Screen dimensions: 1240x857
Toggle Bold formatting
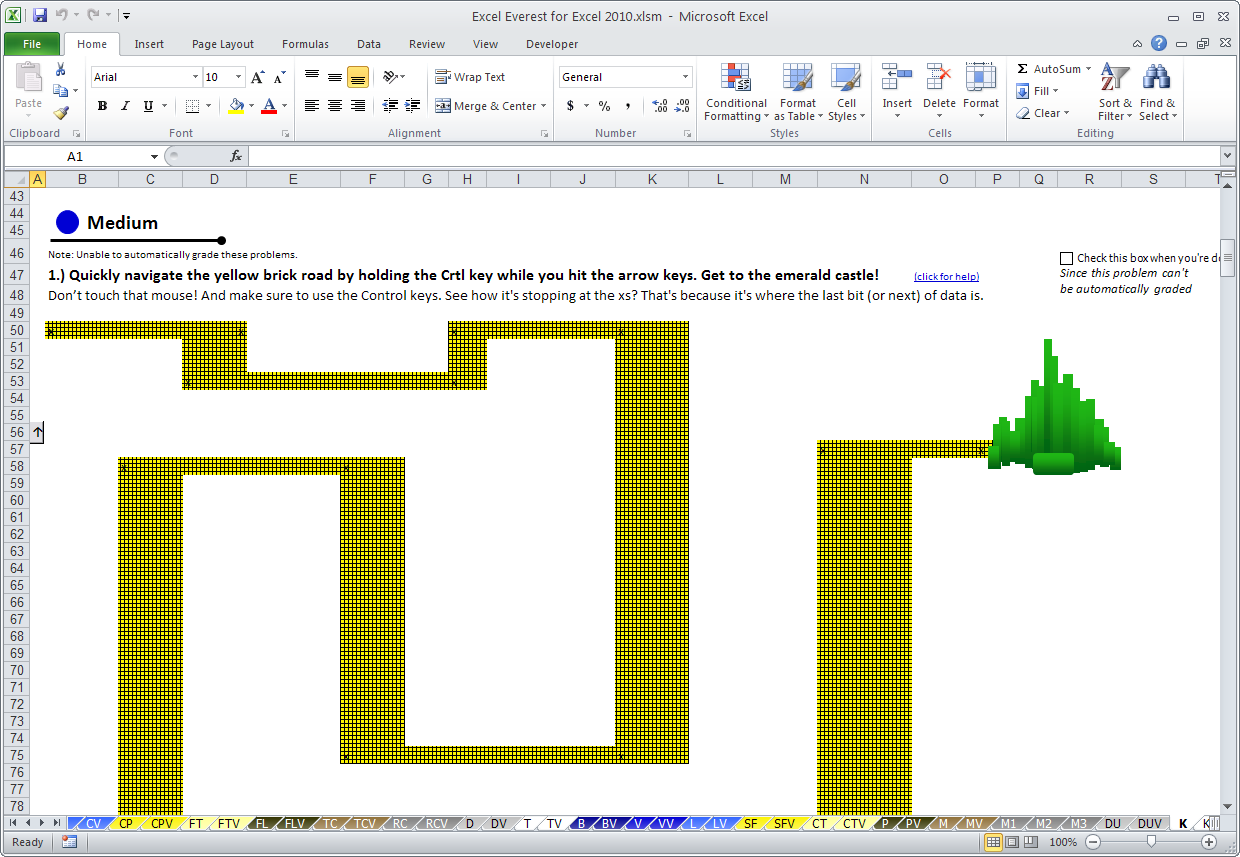[102, 106]
